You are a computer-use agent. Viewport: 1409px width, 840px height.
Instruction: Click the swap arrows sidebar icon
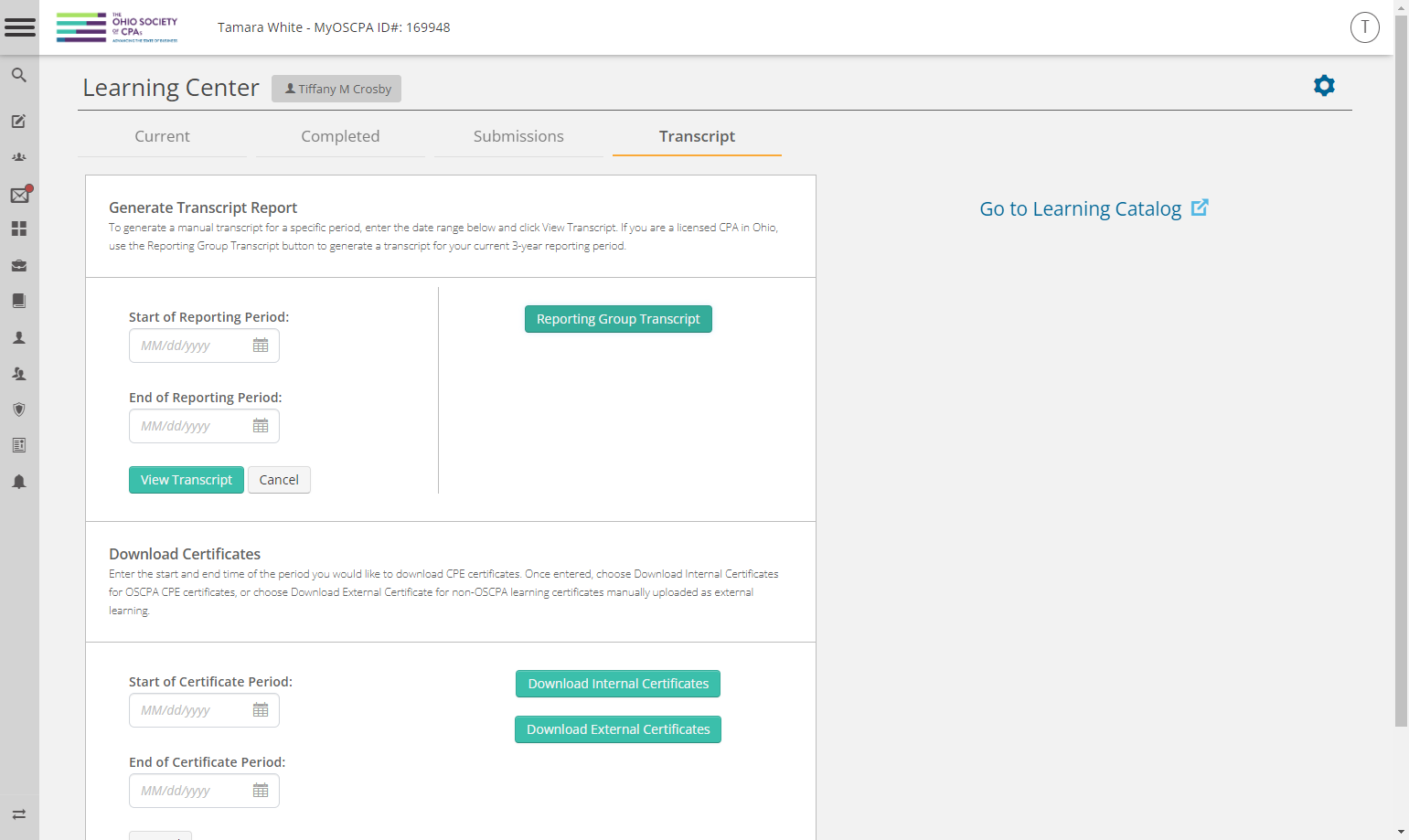pos(18,814)
